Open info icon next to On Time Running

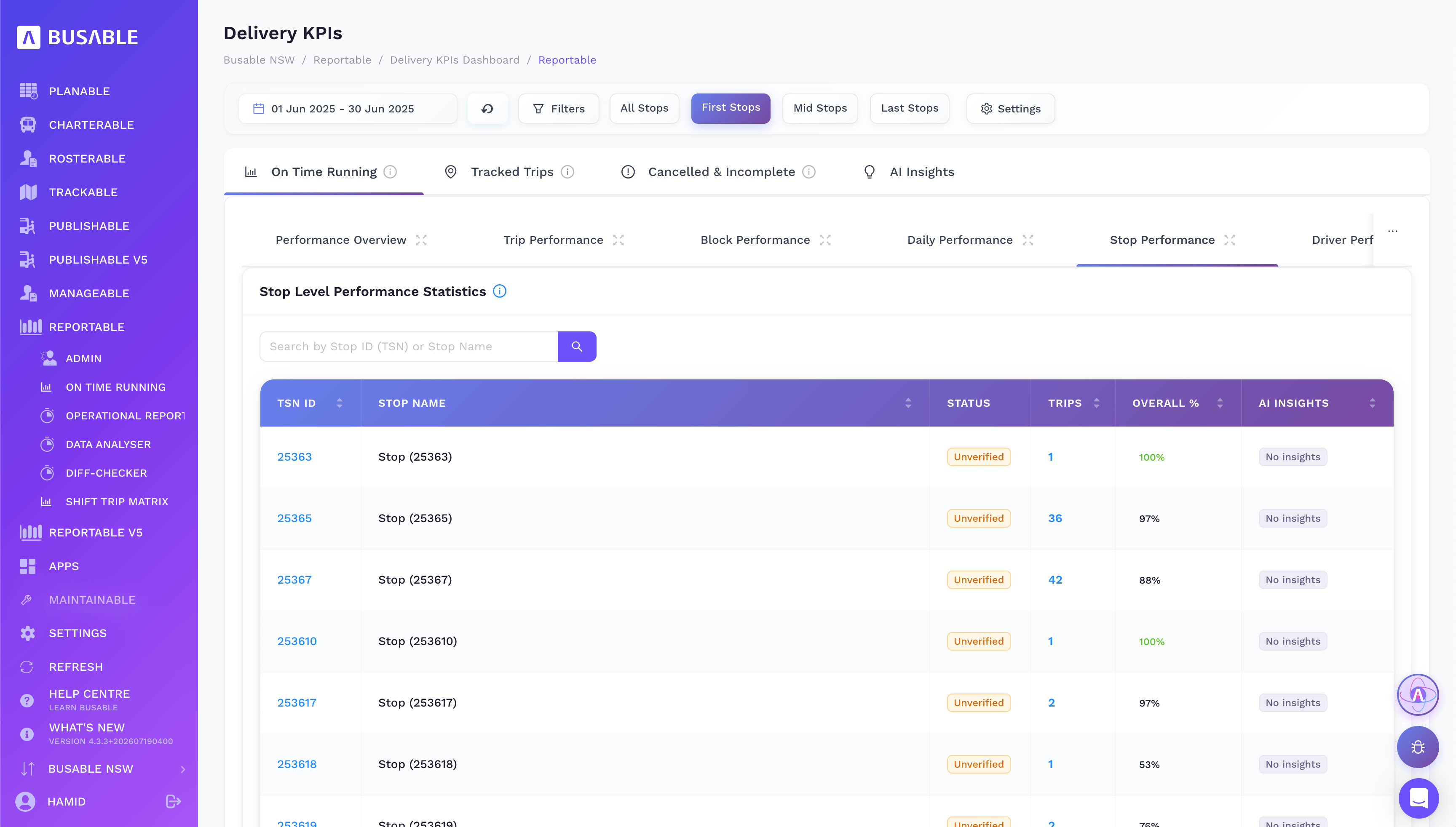[390, 172]
